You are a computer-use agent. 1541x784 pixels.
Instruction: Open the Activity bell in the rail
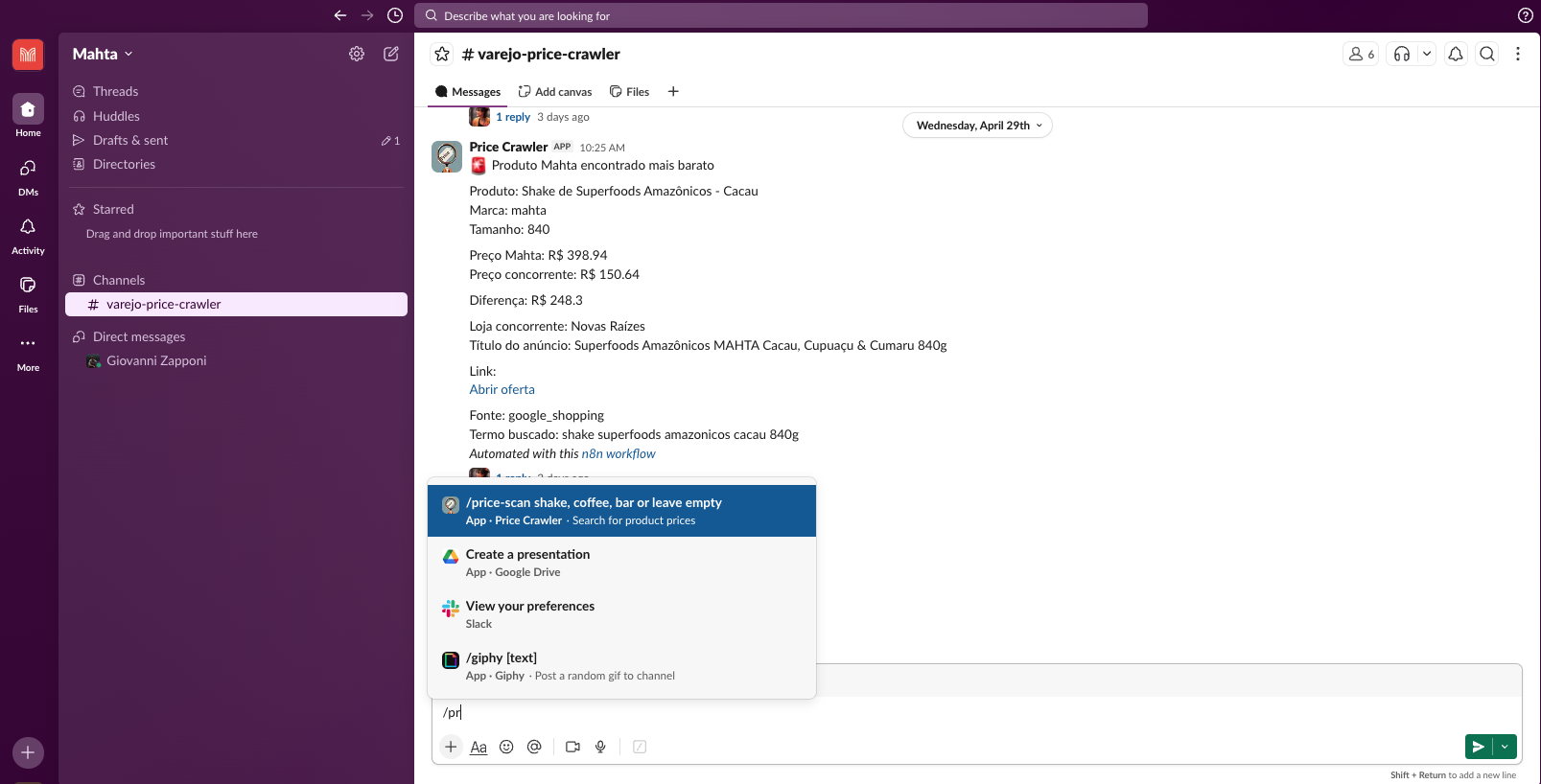point(28,235)
